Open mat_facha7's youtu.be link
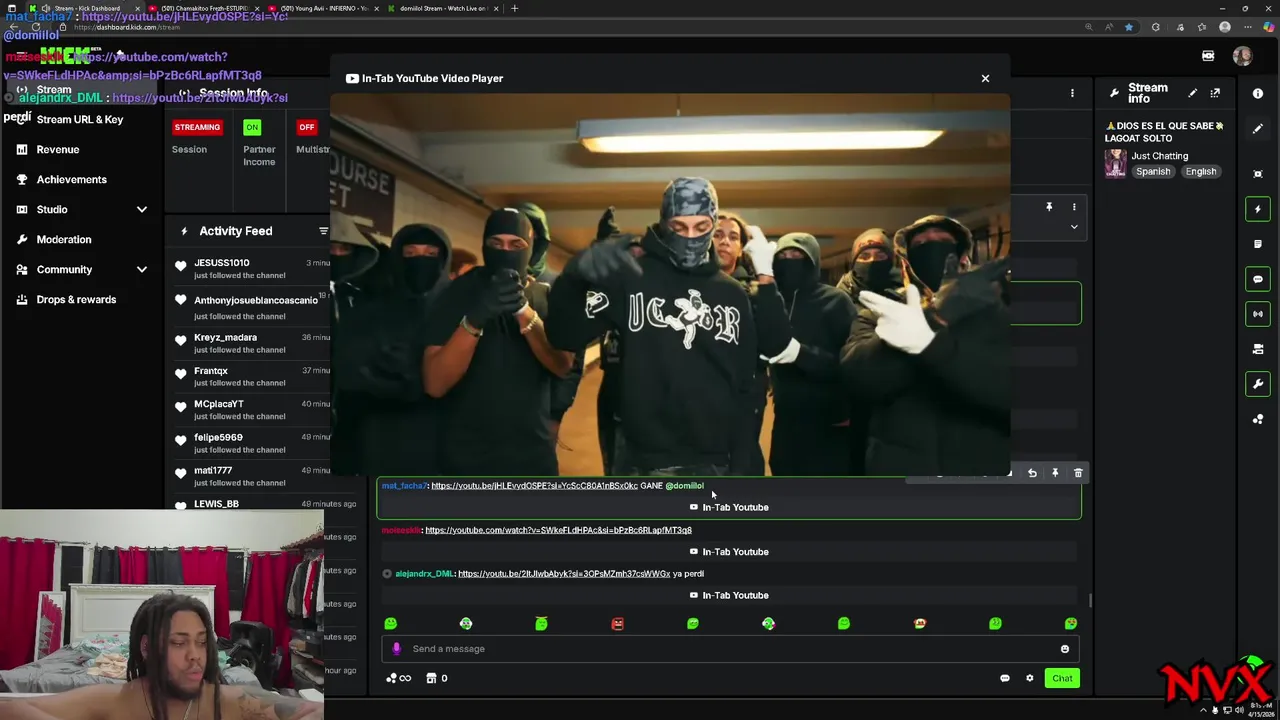The height and width of the screenshot is (720, 1280). click(x=534, y=486)
